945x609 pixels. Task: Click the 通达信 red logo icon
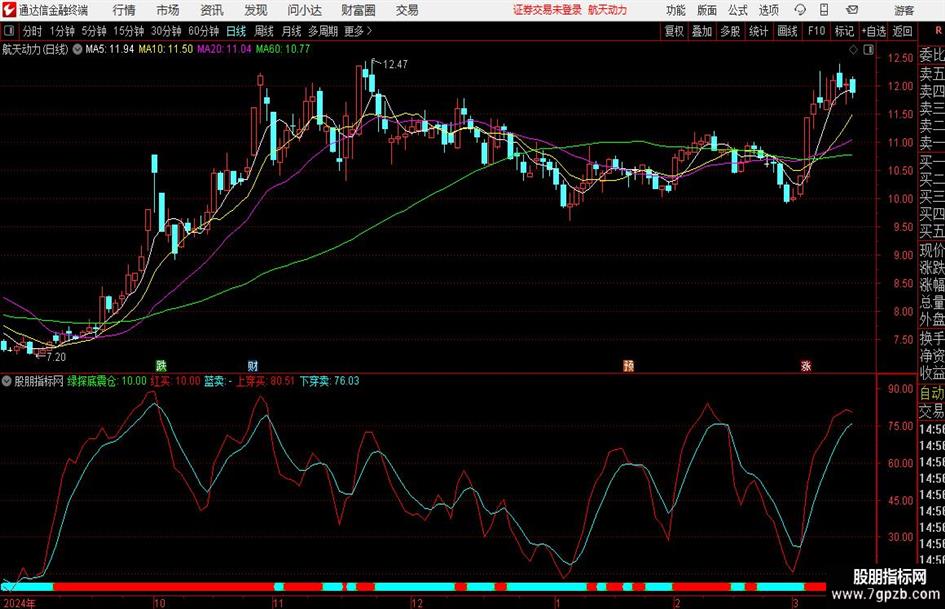[x=9, y=10]
